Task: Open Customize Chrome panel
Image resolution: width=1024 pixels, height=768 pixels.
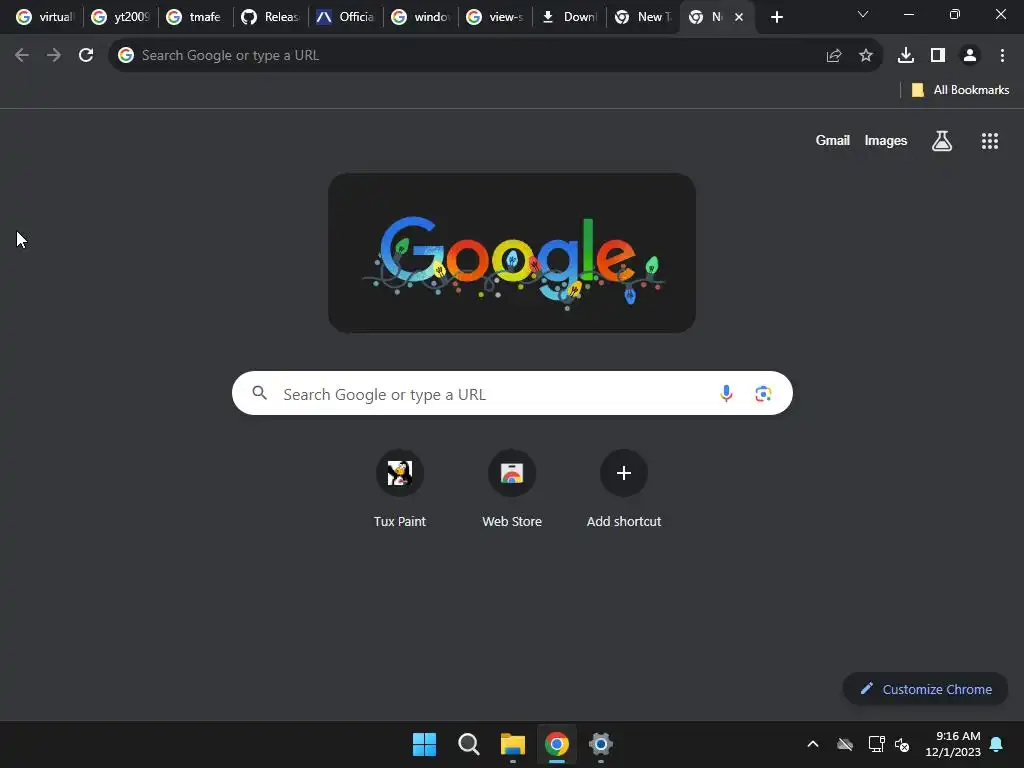Action: (x=925, y=689)
